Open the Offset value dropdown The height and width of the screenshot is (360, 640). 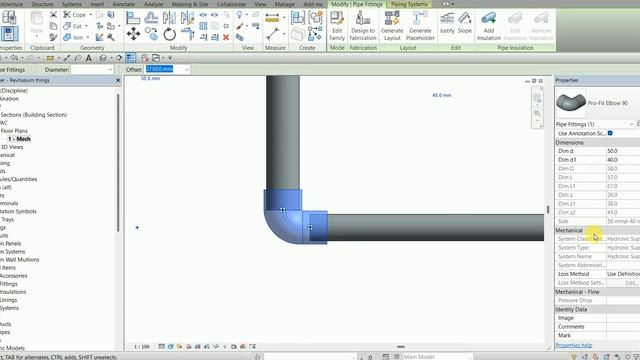(187, 70)
